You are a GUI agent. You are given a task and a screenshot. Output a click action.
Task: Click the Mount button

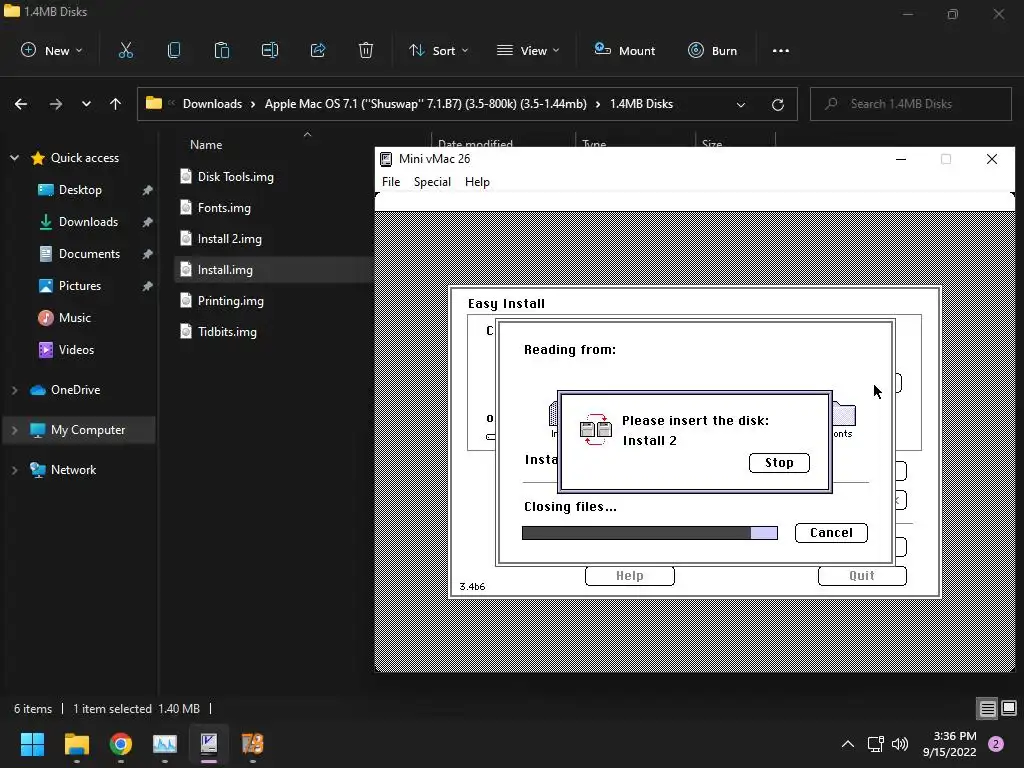624,50
